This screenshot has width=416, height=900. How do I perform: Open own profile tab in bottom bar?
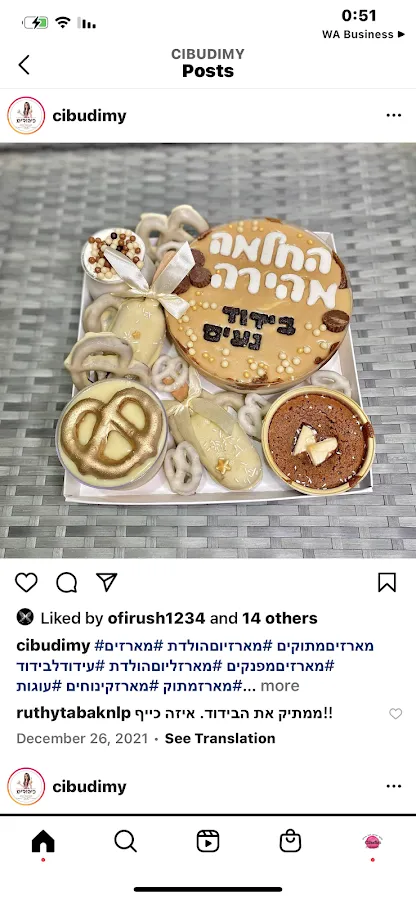(x=372, y=841)
